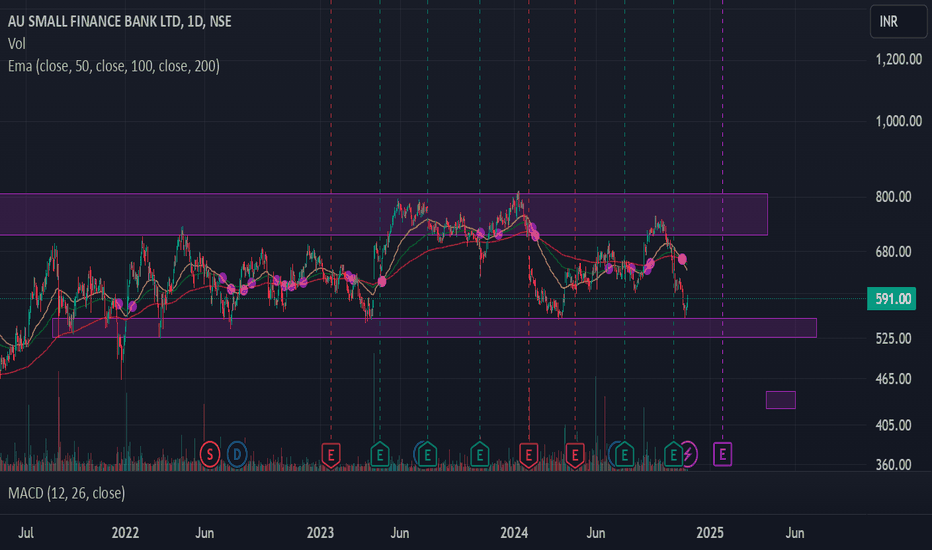Click the 1,200.00 price axis label

[899, 59]
